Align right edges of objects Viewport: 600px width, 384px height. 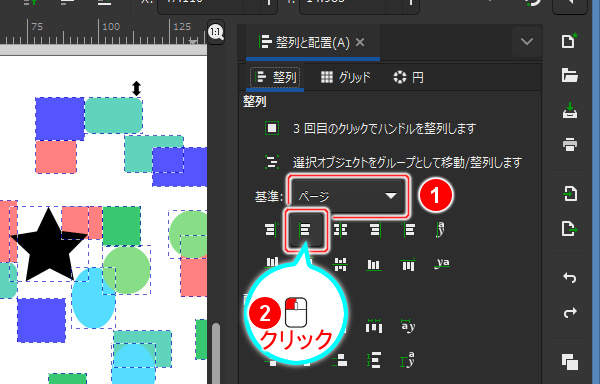[375, 229]
